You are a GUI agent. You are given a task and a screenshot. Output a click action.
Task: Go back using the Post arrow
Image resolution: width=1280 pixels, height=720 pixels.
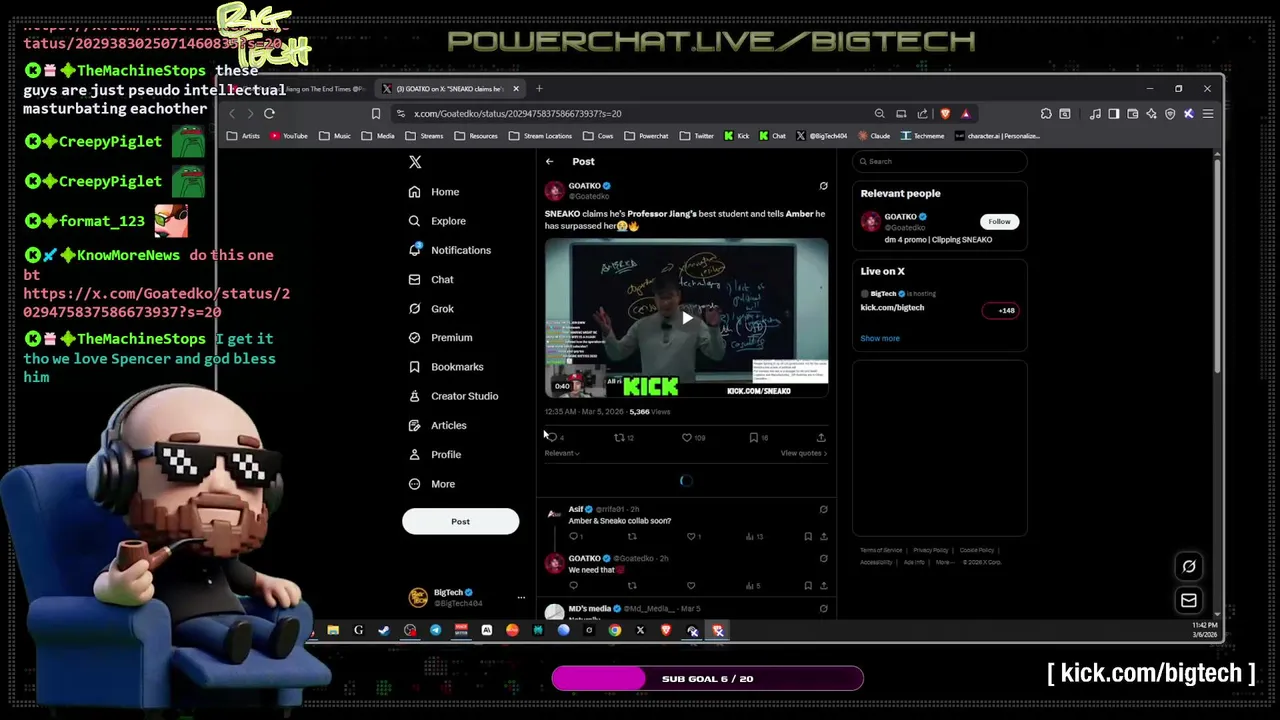click(x=549, y=161)
